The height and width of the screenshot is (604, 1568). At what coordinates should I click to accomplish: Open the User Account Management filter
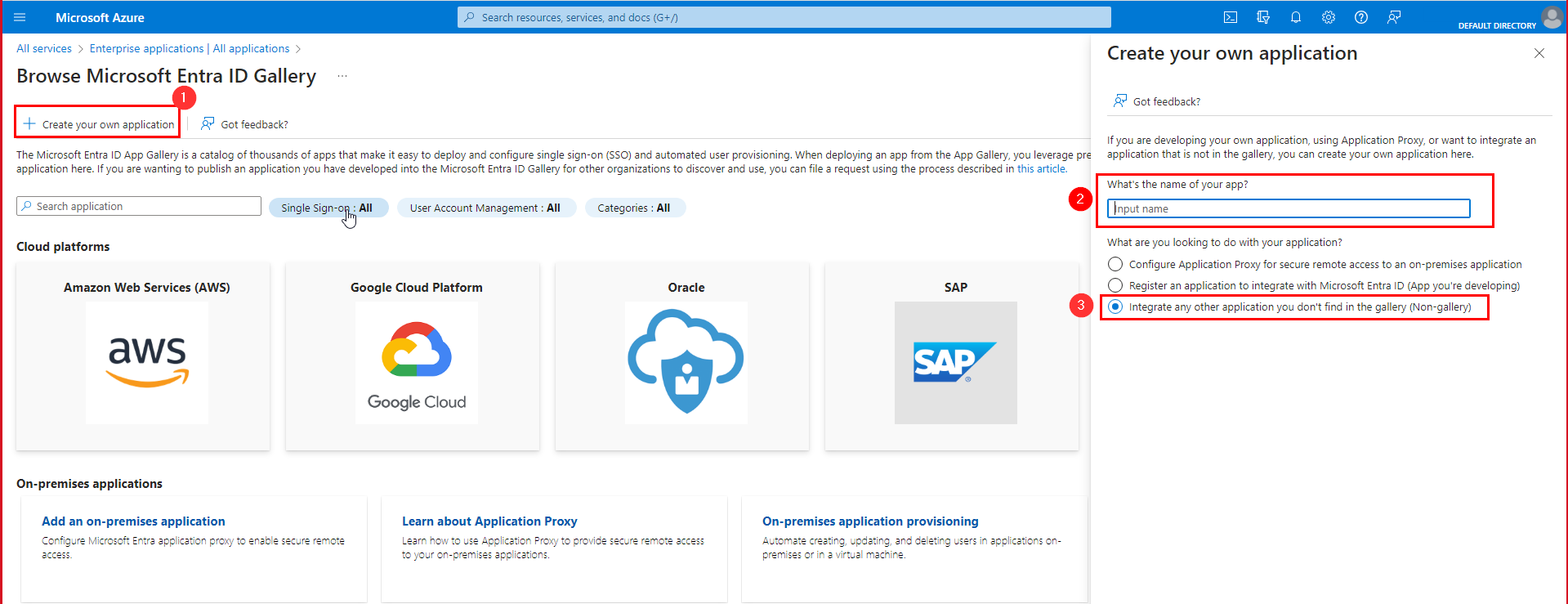pos(486,208)
